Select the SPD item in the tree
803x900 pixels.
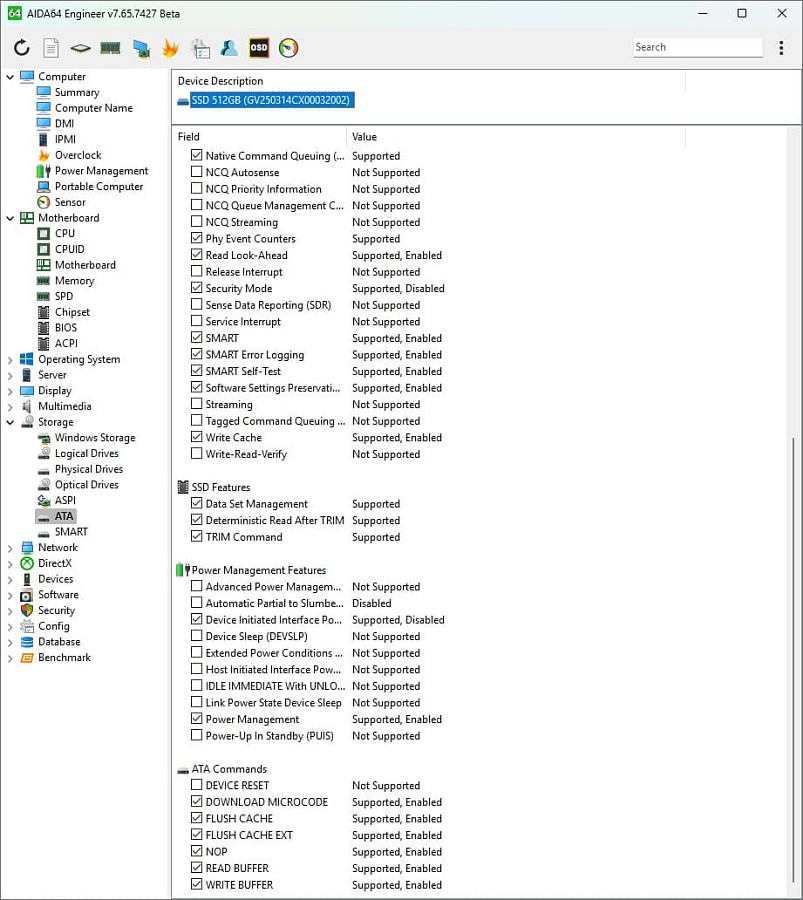tap(64, 296)
